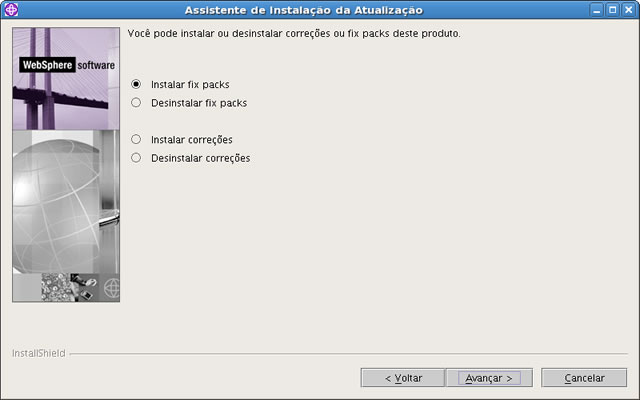The height and width of the screenshot is (400, 640).
Task: Choose Desinstalar fix packs option
Action: [x=136, y=102]
